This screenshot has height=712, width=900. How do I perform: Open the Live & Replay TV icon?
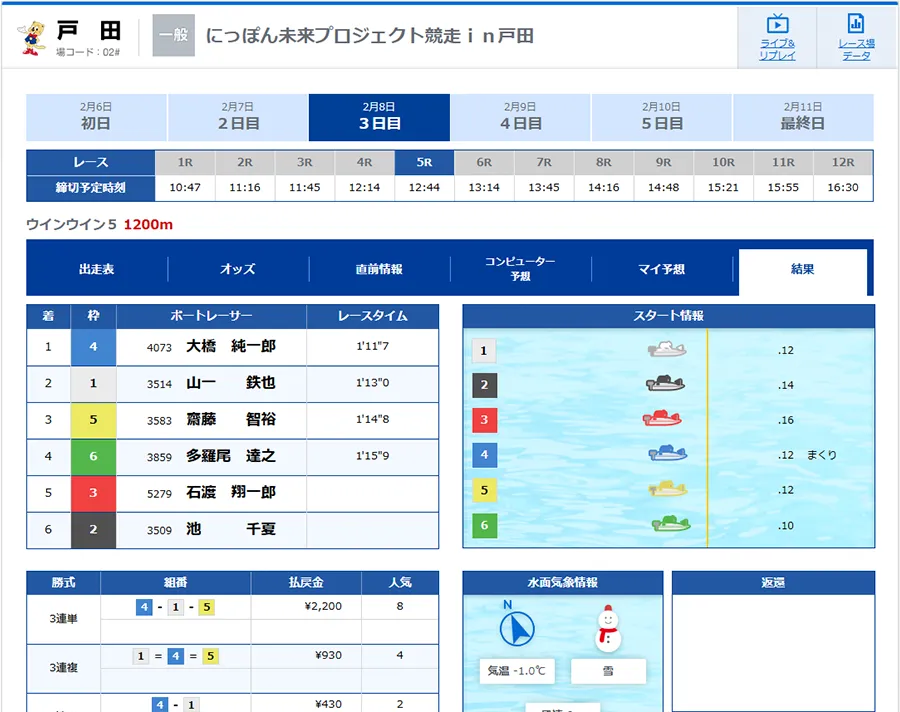[777, 25]
